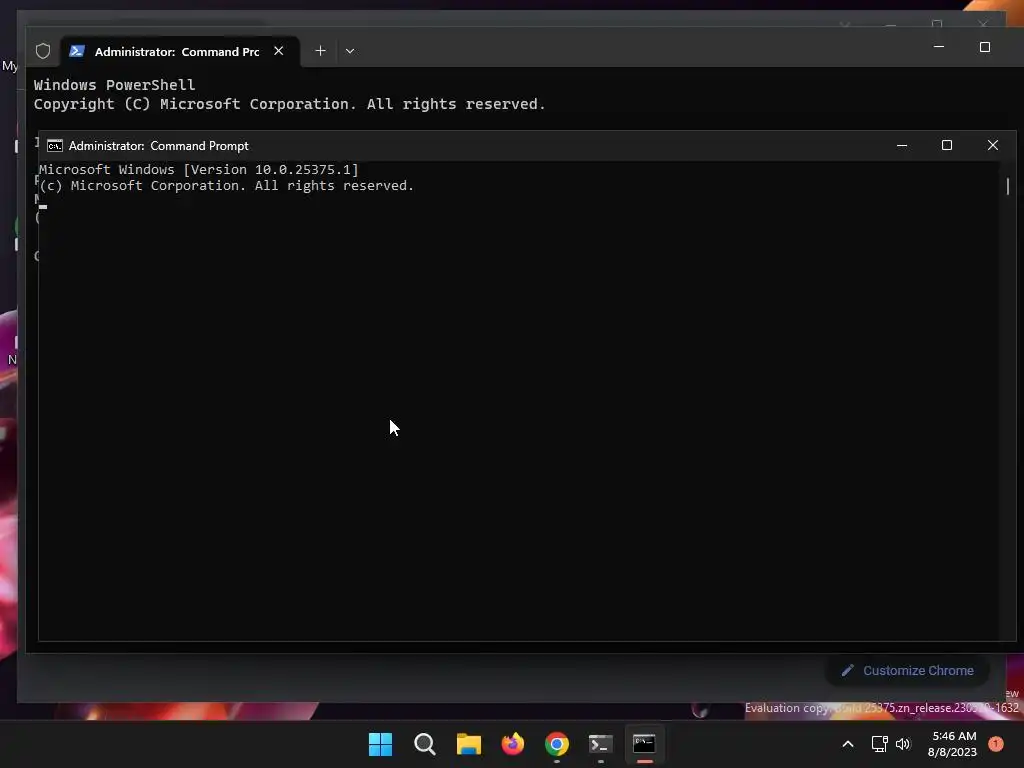
Task: Minimize the Command Prompt window
Action: click(902, 146)
